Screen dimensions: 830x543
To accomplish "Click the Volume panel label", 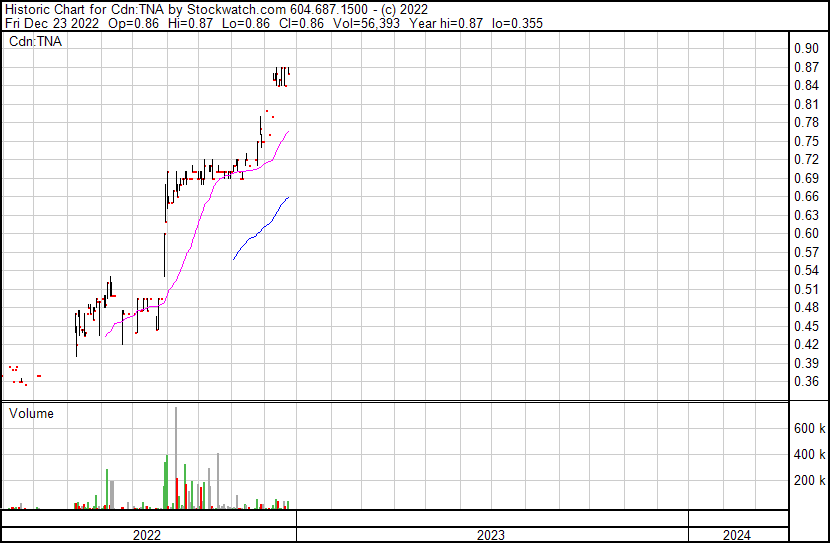I will [31, 413].
